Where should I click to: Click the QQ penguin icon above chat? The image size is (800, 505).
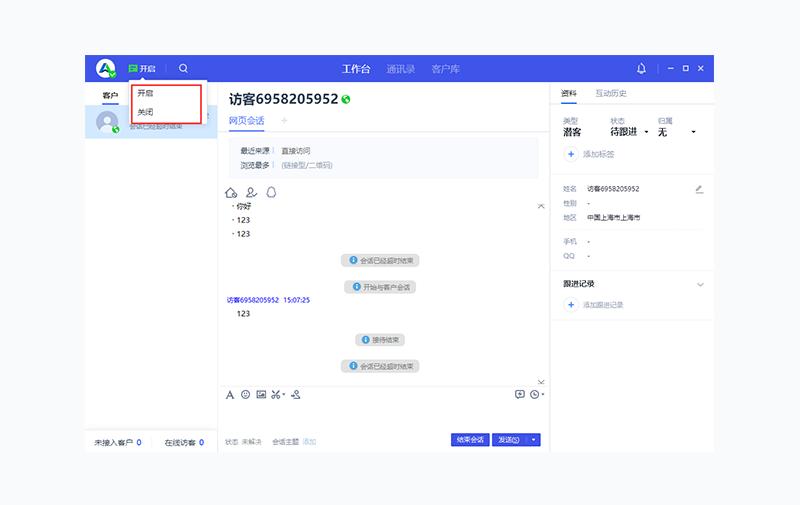pyautogui.click(x=271, y=192)
